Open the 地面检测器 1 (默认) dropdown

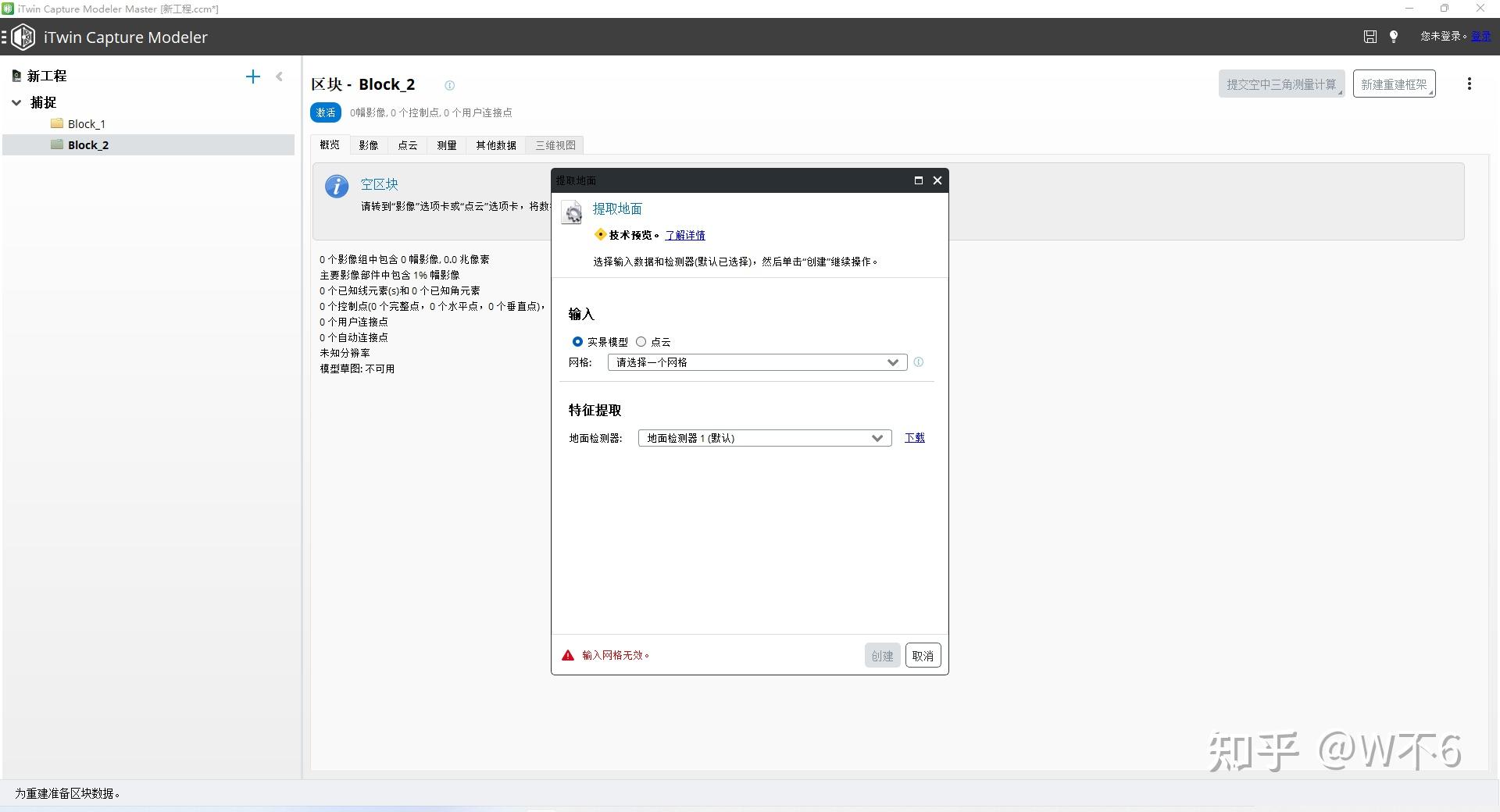click(x=763, y=438)
